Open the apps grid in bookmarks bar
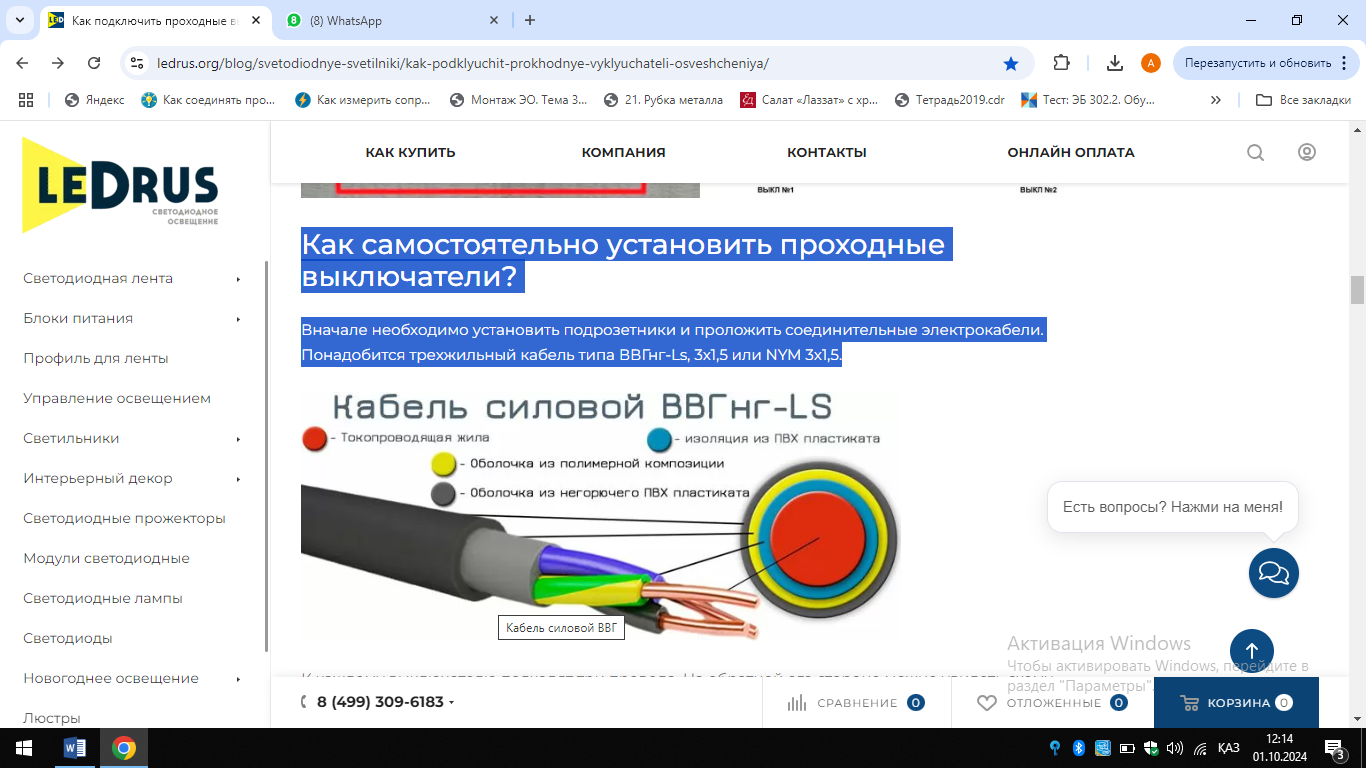The width and height of the screenshot is (1366, 768). [26, 100]
